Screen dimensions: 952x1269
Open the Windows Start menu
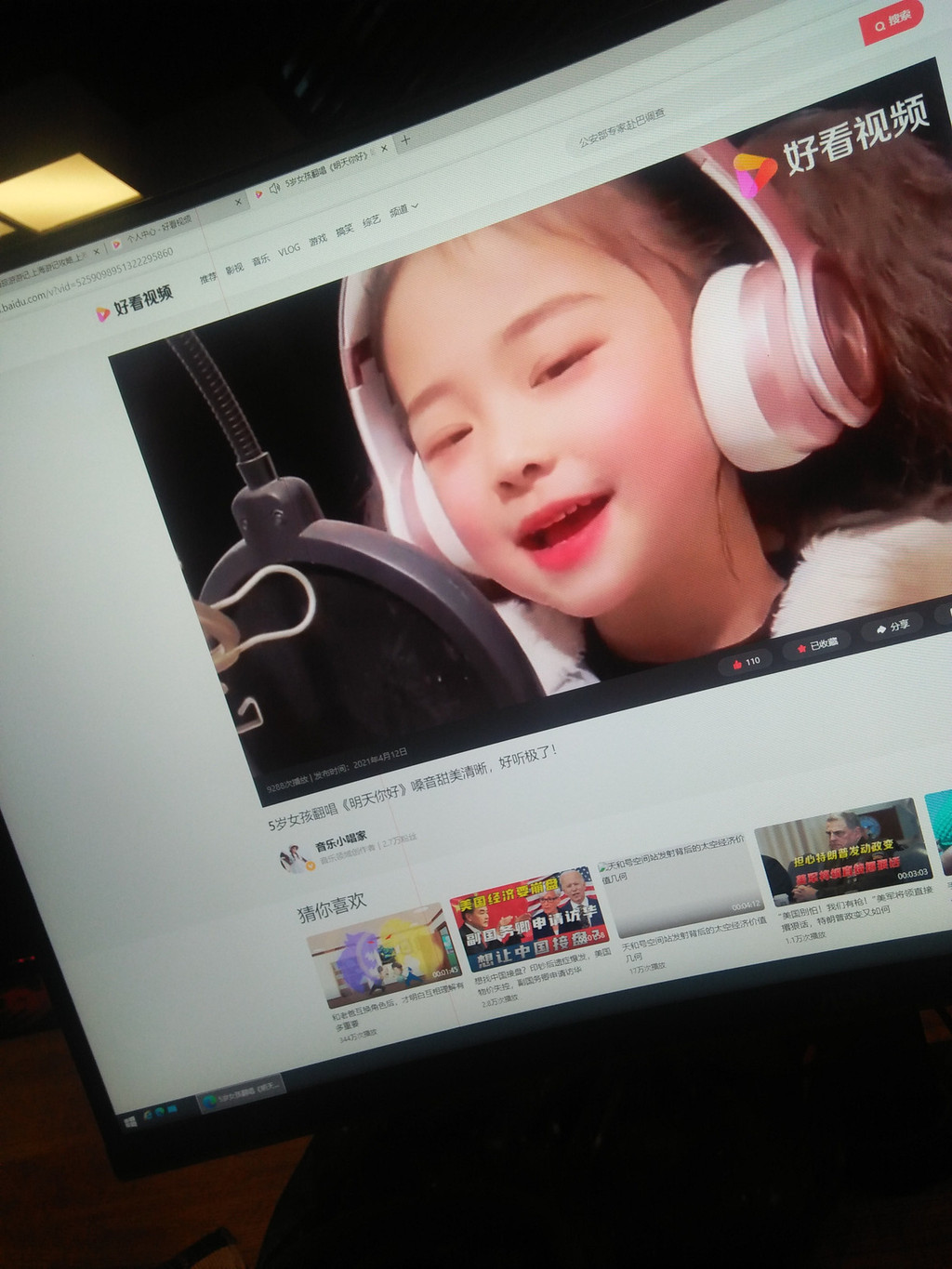pyautogui.click(x=130, y=1121)
